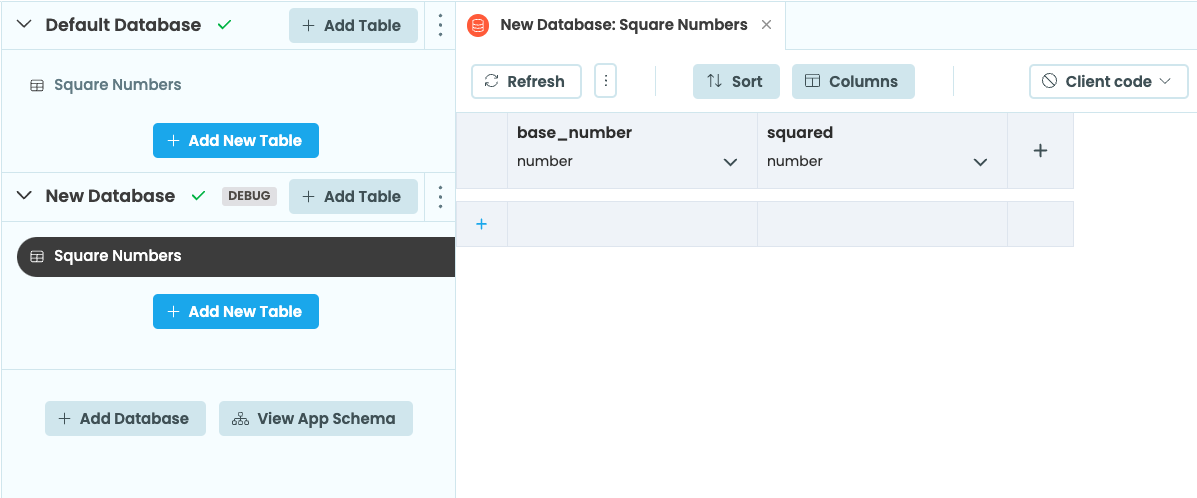Screen dimensions: 1197x498
Task: Collapse the Default Database section
Action: click(25, 25)
